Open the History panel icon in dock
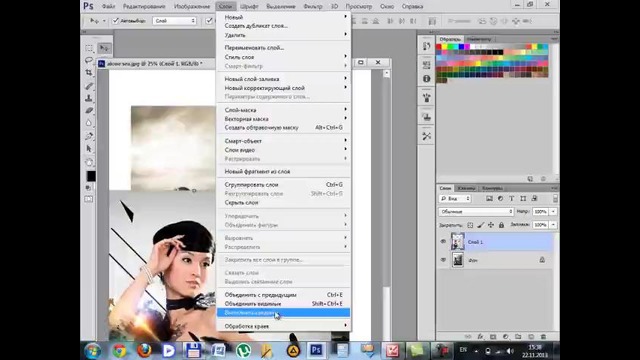Image resolution: width=640 pixels, height=360 pixels. (427, 46)
